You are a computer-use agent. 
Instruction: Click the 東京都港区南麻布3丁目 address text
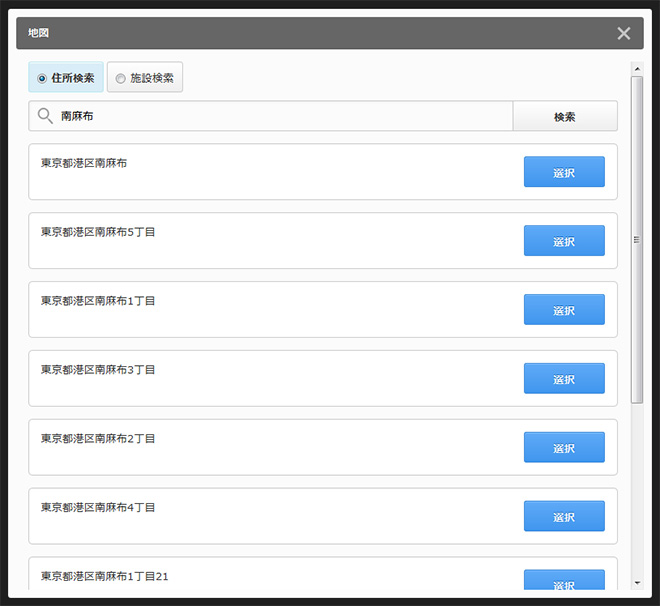[x=98, y=370]
